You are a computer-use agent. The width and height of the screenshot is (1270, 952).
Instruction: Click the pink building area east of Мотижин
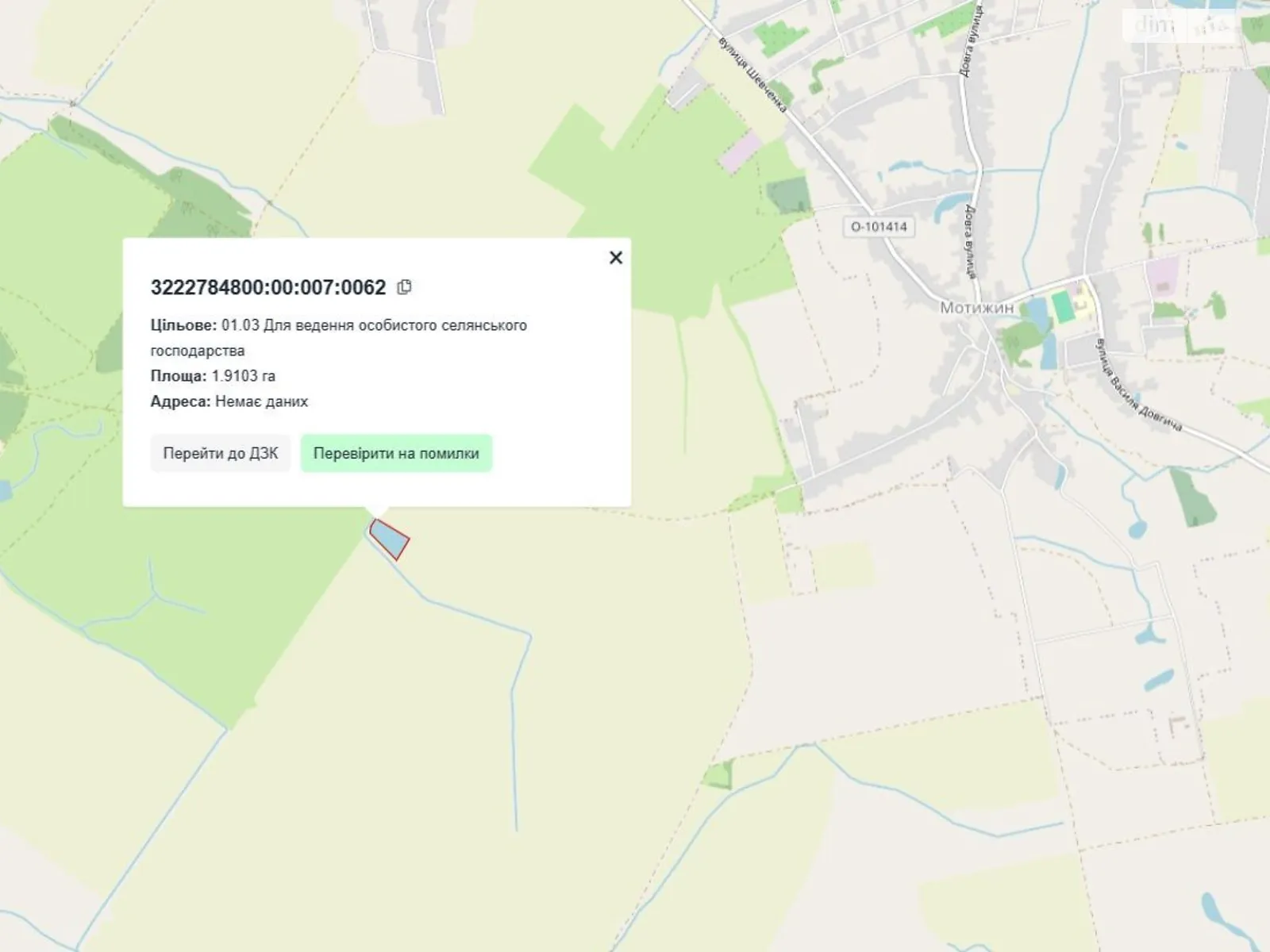(1160, 276)
